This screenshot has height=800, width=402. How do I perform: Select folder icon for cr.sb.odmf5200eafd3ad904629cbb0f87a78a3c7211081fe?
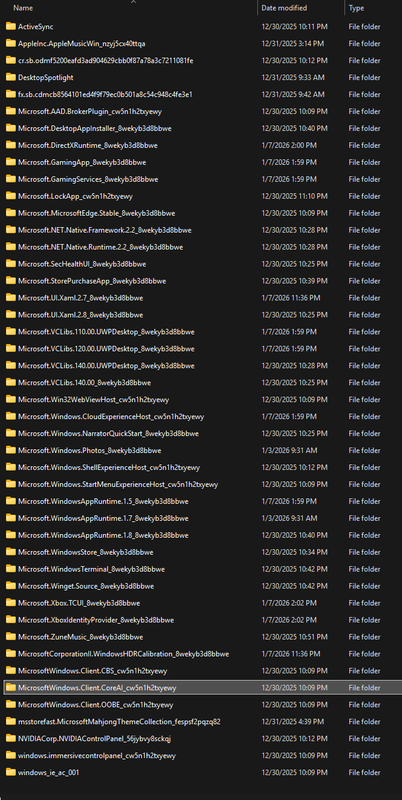[x=11, y=60]
